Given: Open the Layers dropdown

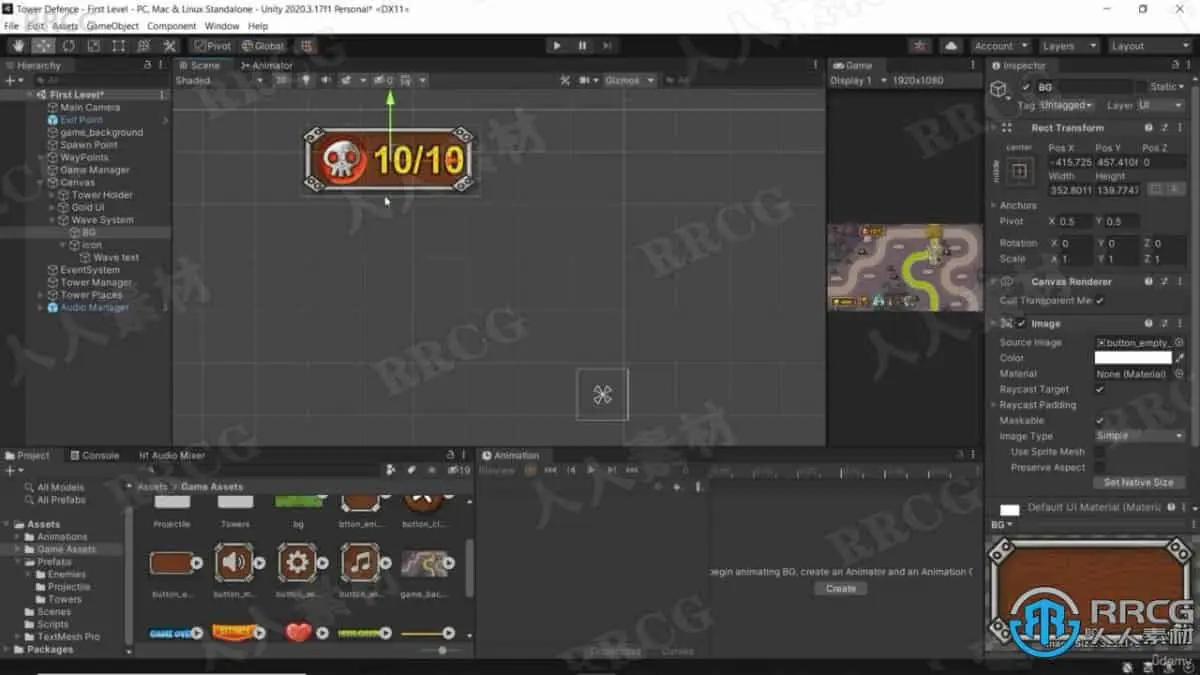Looking at the screenshot, I should coord(1067,45).
